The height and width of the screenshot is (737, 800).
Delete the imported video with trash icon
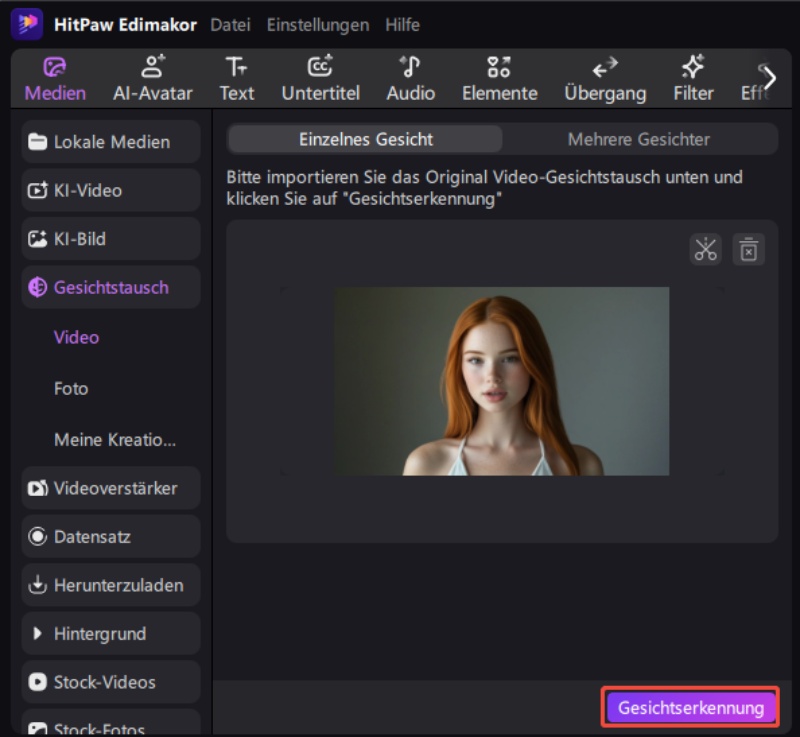pos(748,250)
